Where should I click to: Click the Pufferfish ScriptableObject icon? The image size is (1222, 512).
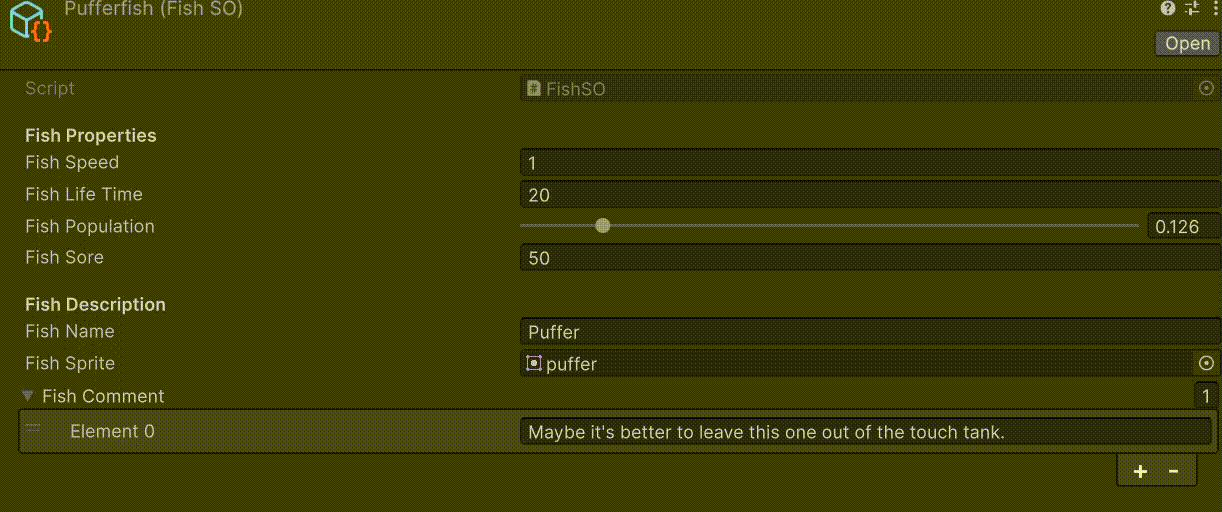coord(27,20)
